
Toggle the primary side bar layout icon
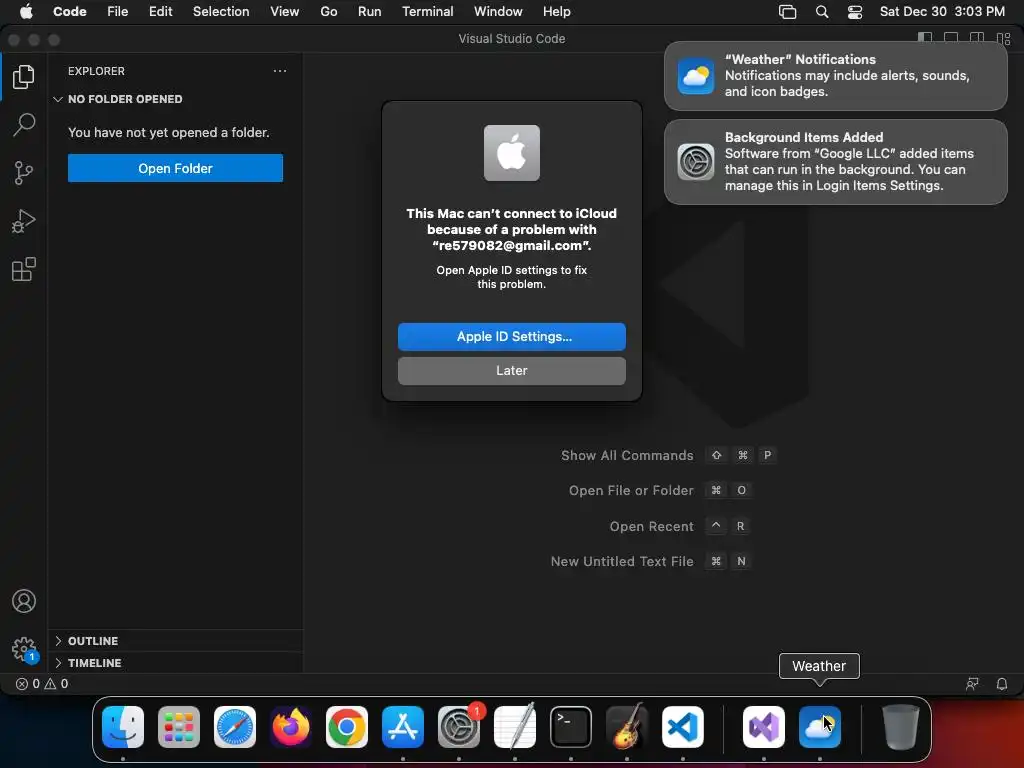point(925,38)
